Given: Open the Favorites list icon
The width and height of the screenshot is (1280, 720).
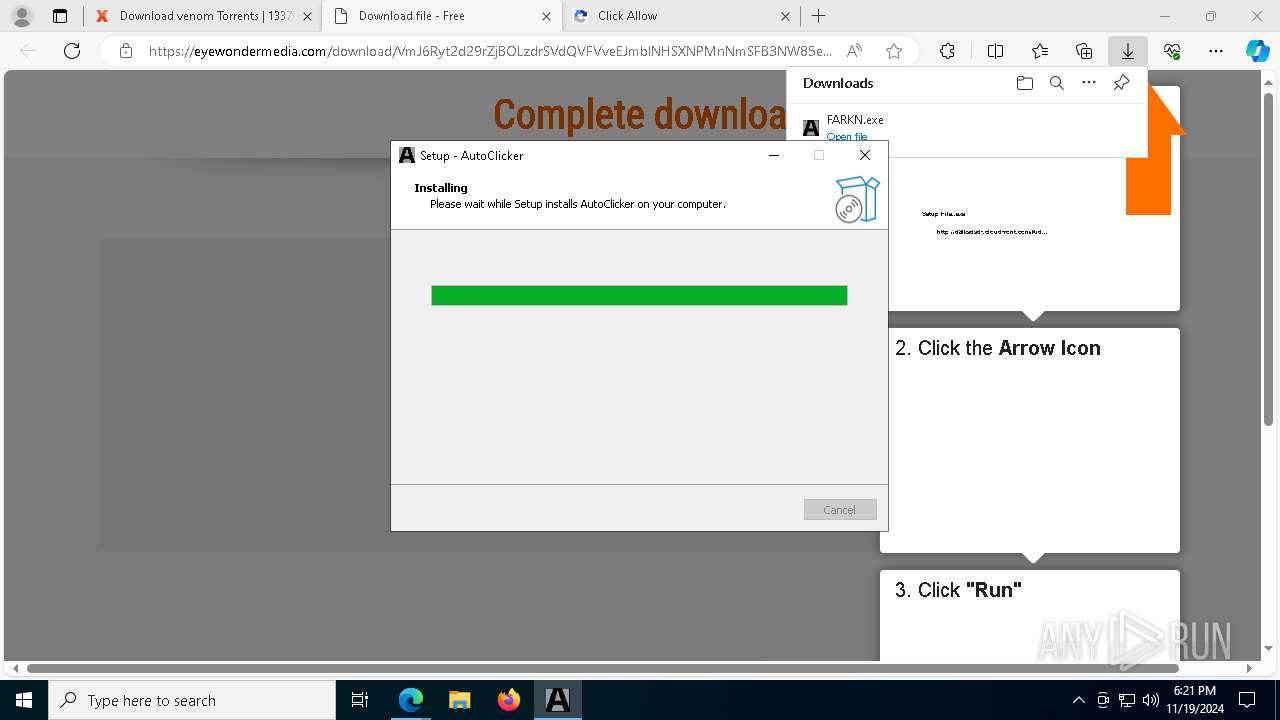Looking at the screenshot, I should tap(1040, 51).
